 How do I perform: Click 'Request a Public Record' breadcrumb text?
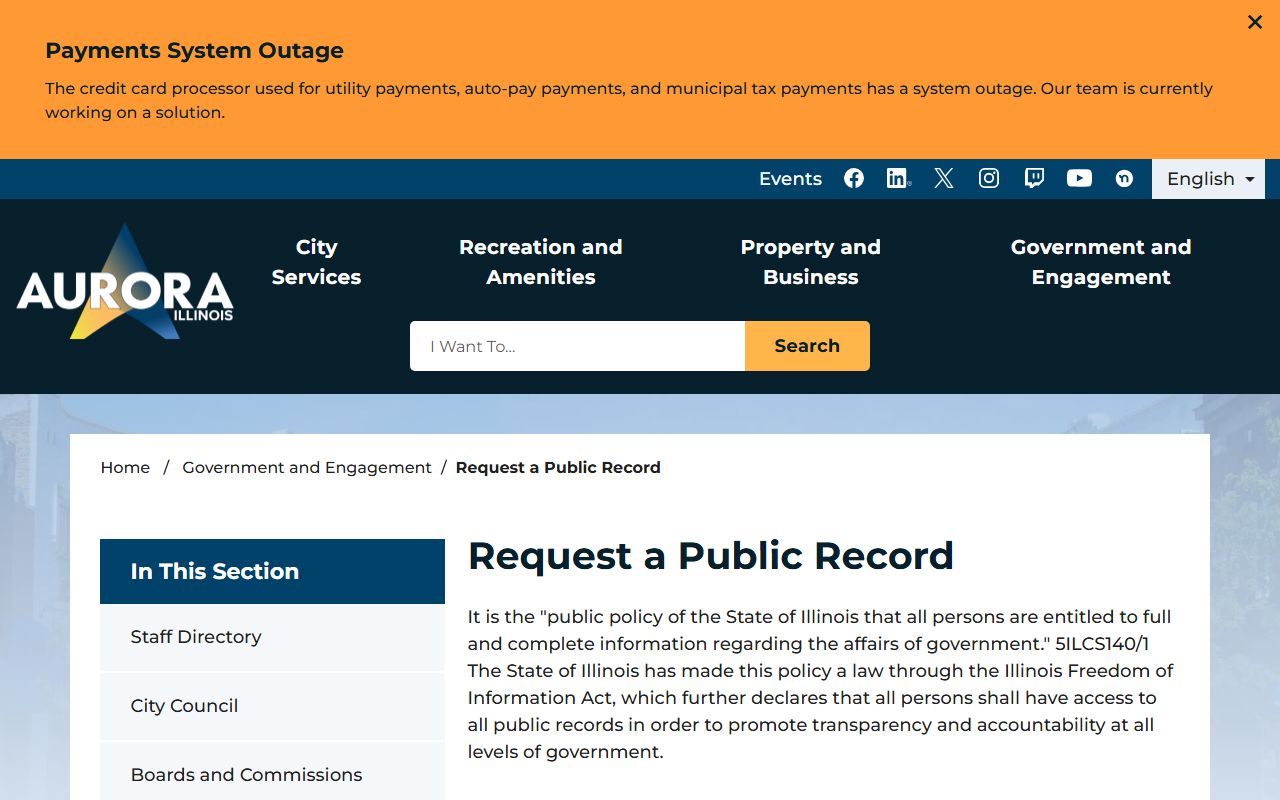click(x=558, y=467)
